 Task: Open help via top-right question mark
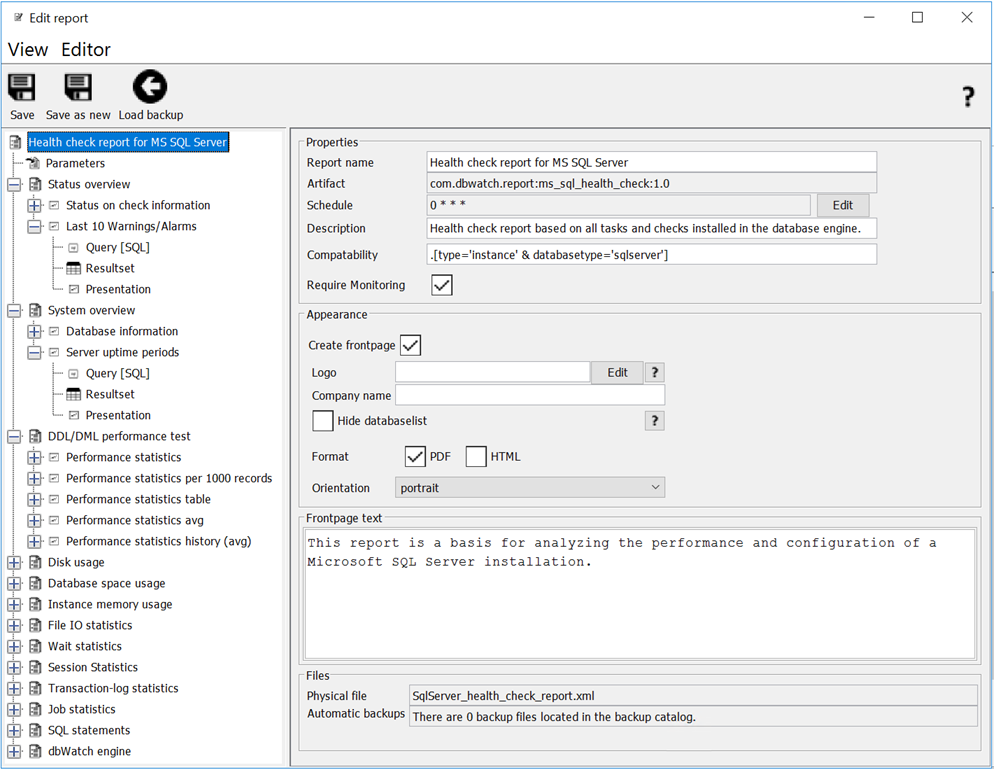point(967,97)
